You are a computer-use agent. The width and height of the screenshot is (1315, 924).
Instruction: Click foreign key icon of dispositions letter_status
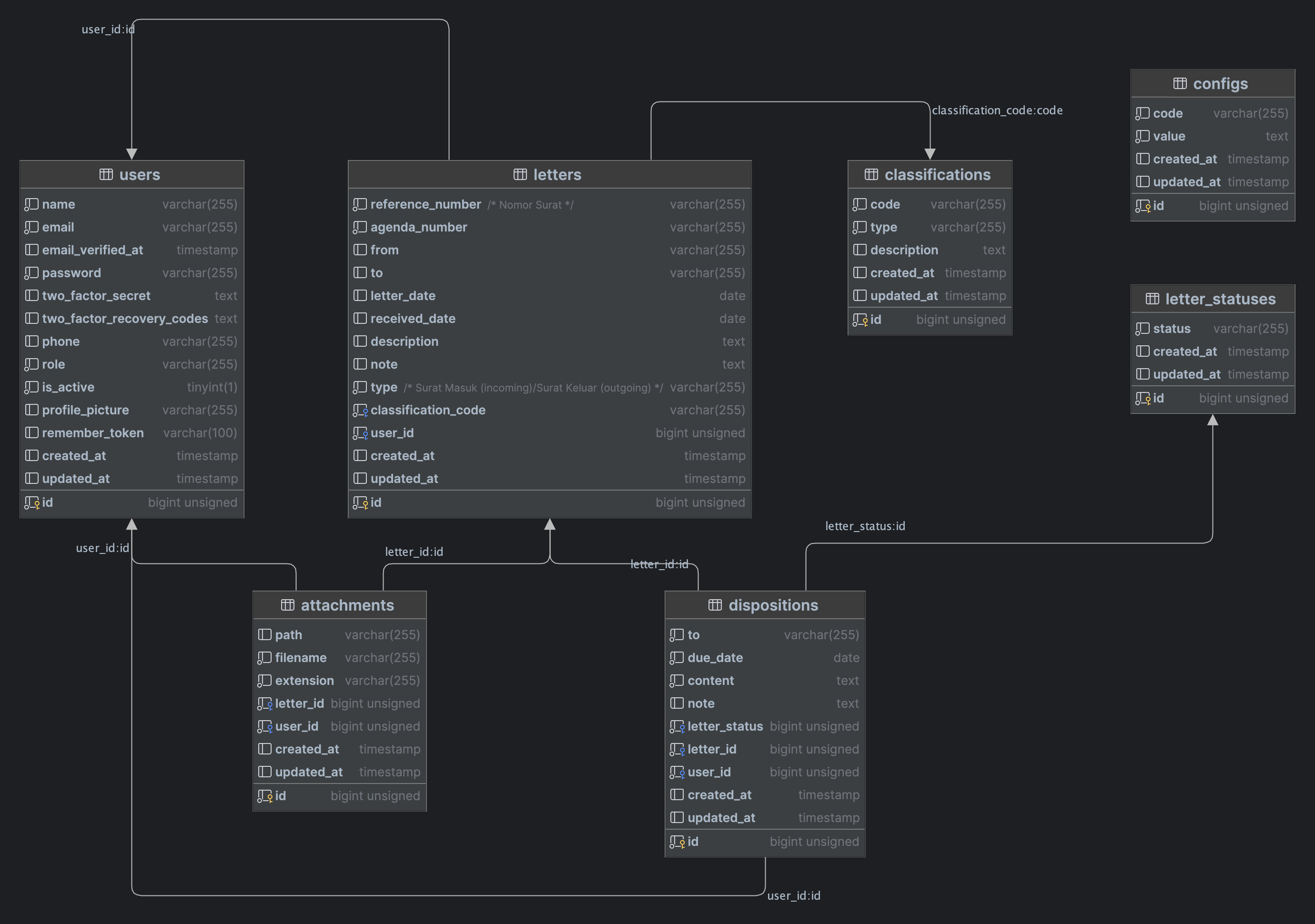point(677,726)
